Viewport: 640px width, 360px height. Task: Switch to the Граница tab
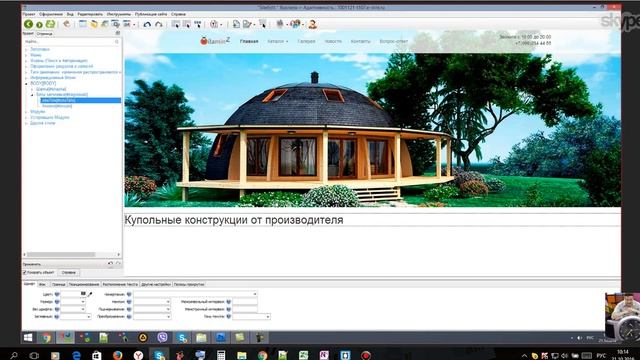point(58,284)
